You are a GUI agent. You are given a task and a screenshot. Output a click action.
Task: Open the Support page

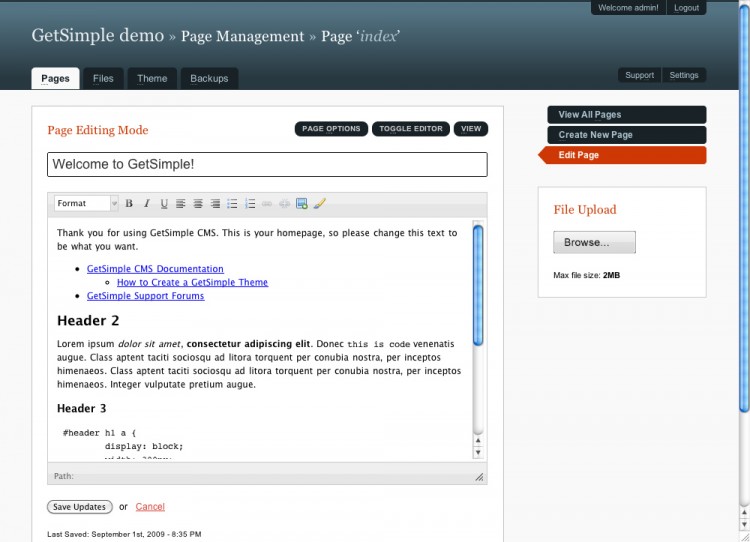(x=640, y=75)
